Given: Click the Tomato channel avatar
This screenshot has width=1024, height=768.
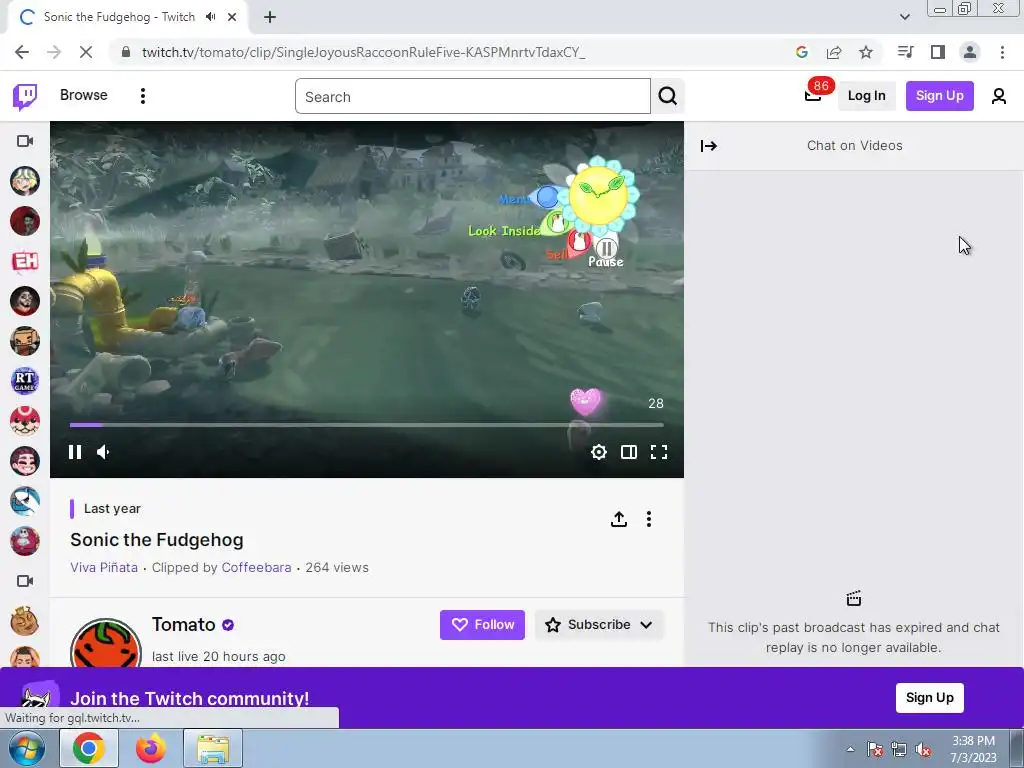Looking at the screenshot, I should coord(106,643).
